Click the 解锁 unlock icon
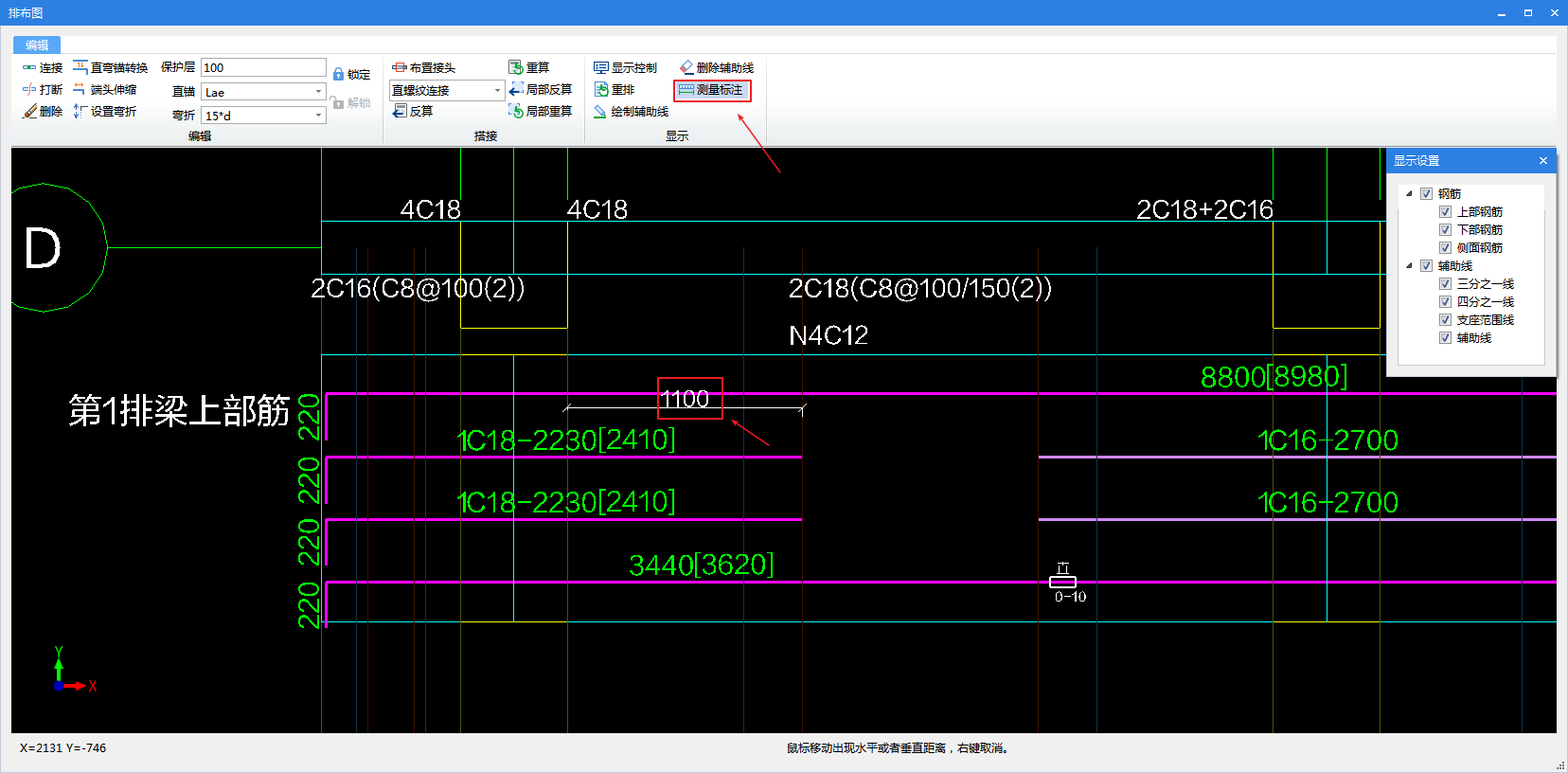 351,102
